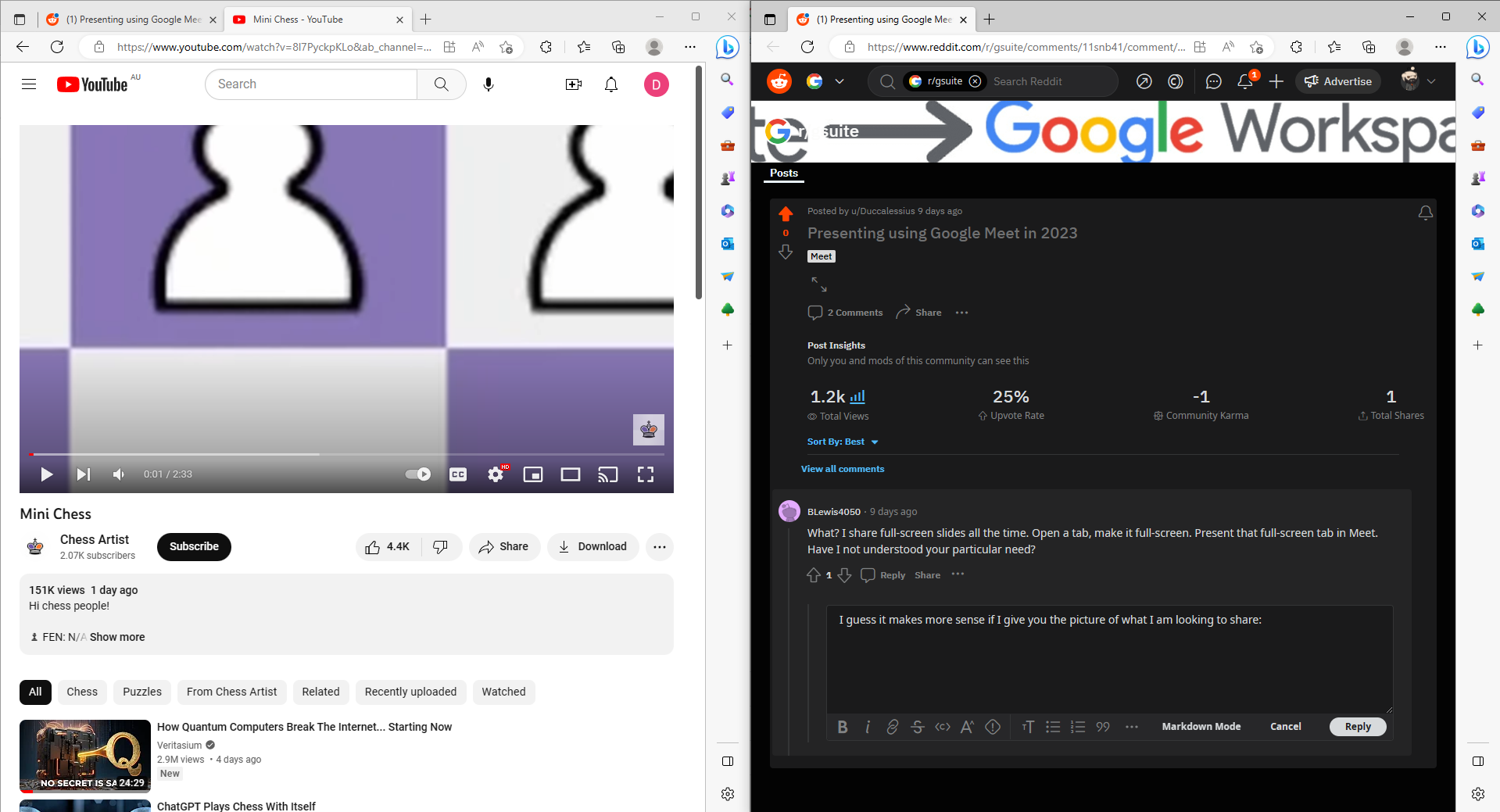Switch to theater mode
1500x812 pixels.
click(x=571, y=474)
